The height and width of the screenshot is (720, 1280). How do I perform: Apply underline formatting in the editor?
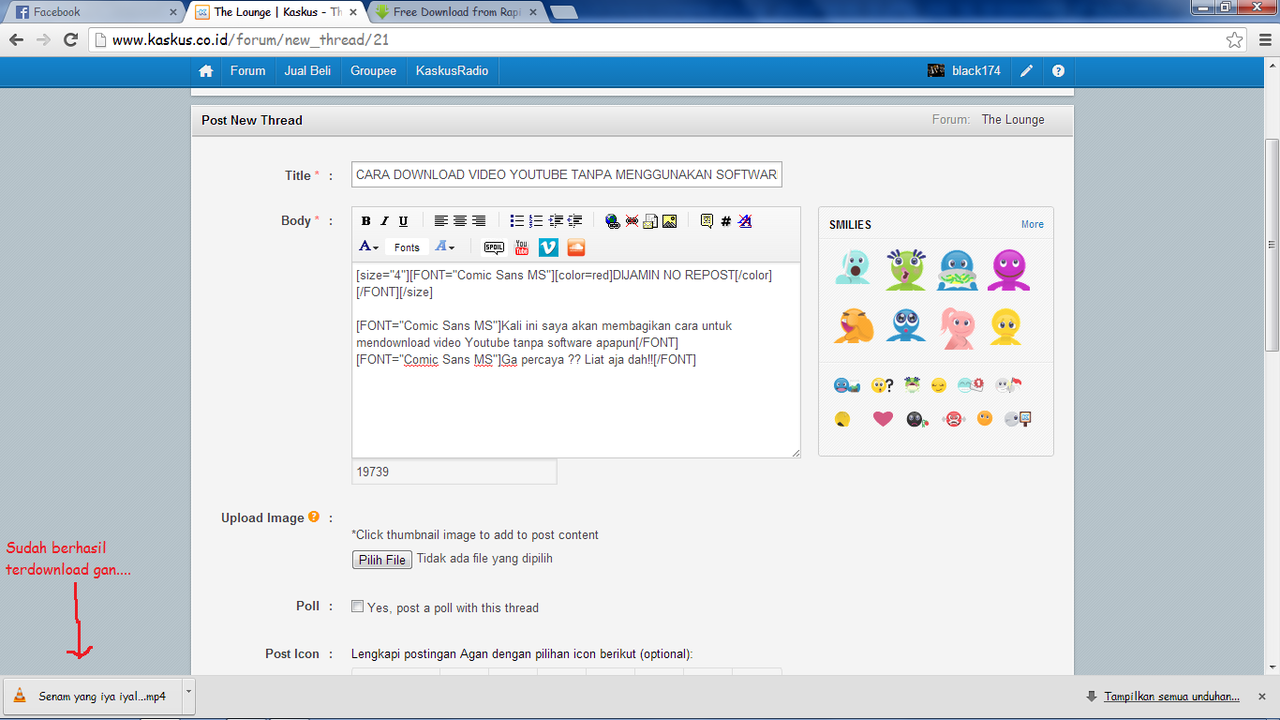(x=403, y=221)
